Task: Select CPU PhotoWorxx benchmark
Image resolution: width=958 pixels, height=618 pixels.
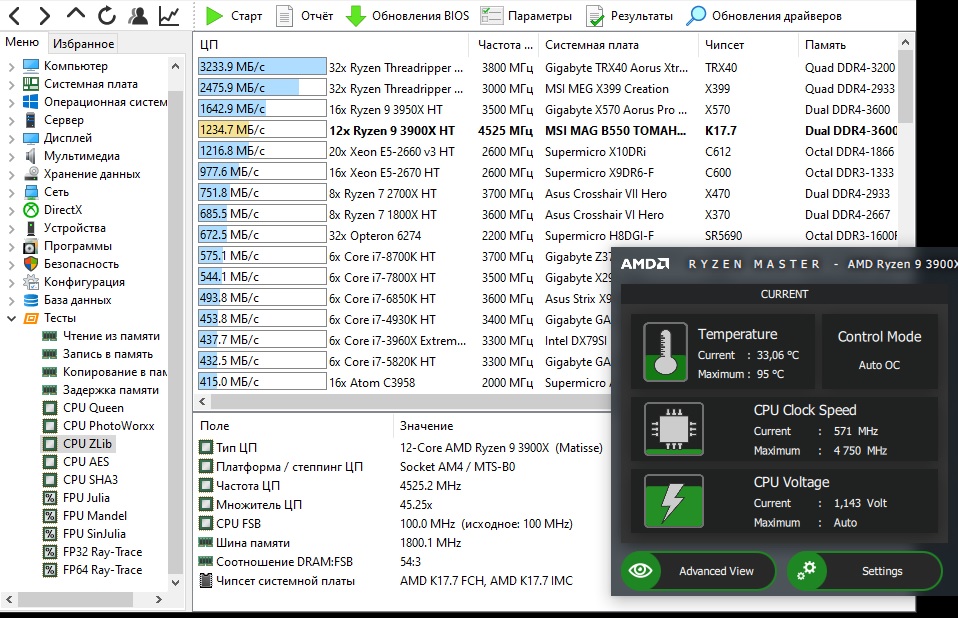Action: tap(108, 426)
